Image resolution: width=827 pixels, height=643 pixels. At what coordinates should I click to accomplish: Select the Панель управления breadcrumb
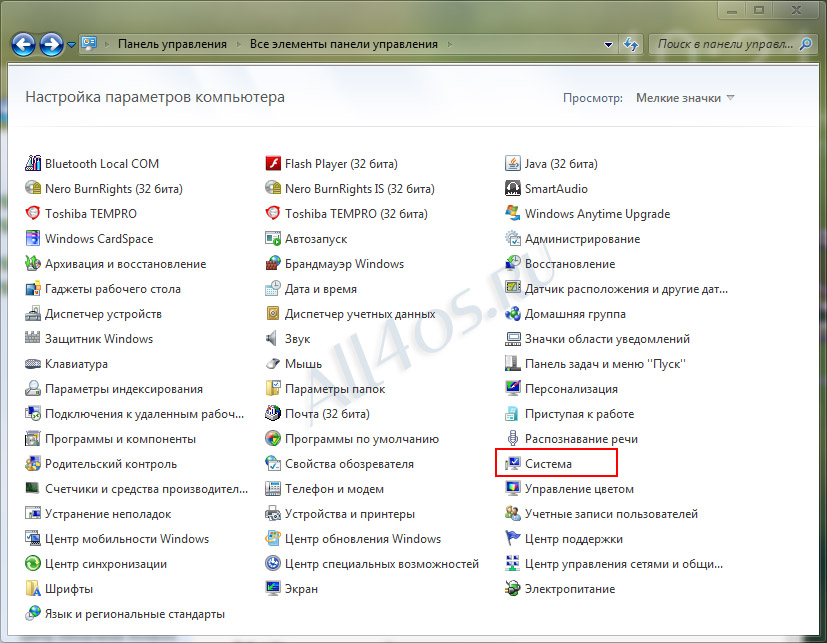pos(172,44)
